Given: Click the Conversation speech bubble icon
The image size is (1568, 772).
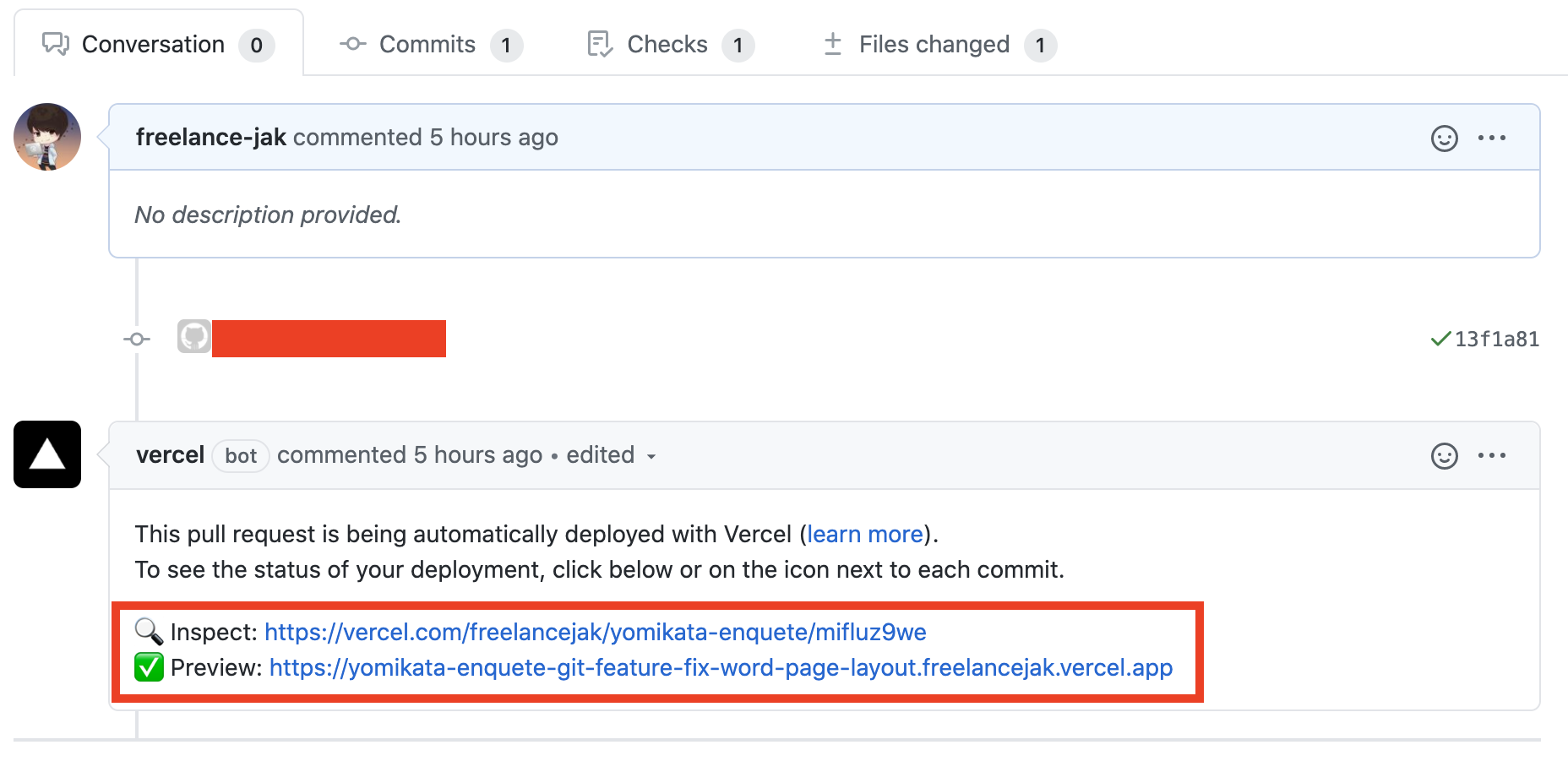Looking at the screenshot, I should pyautogui.click(x=56, y=44).
